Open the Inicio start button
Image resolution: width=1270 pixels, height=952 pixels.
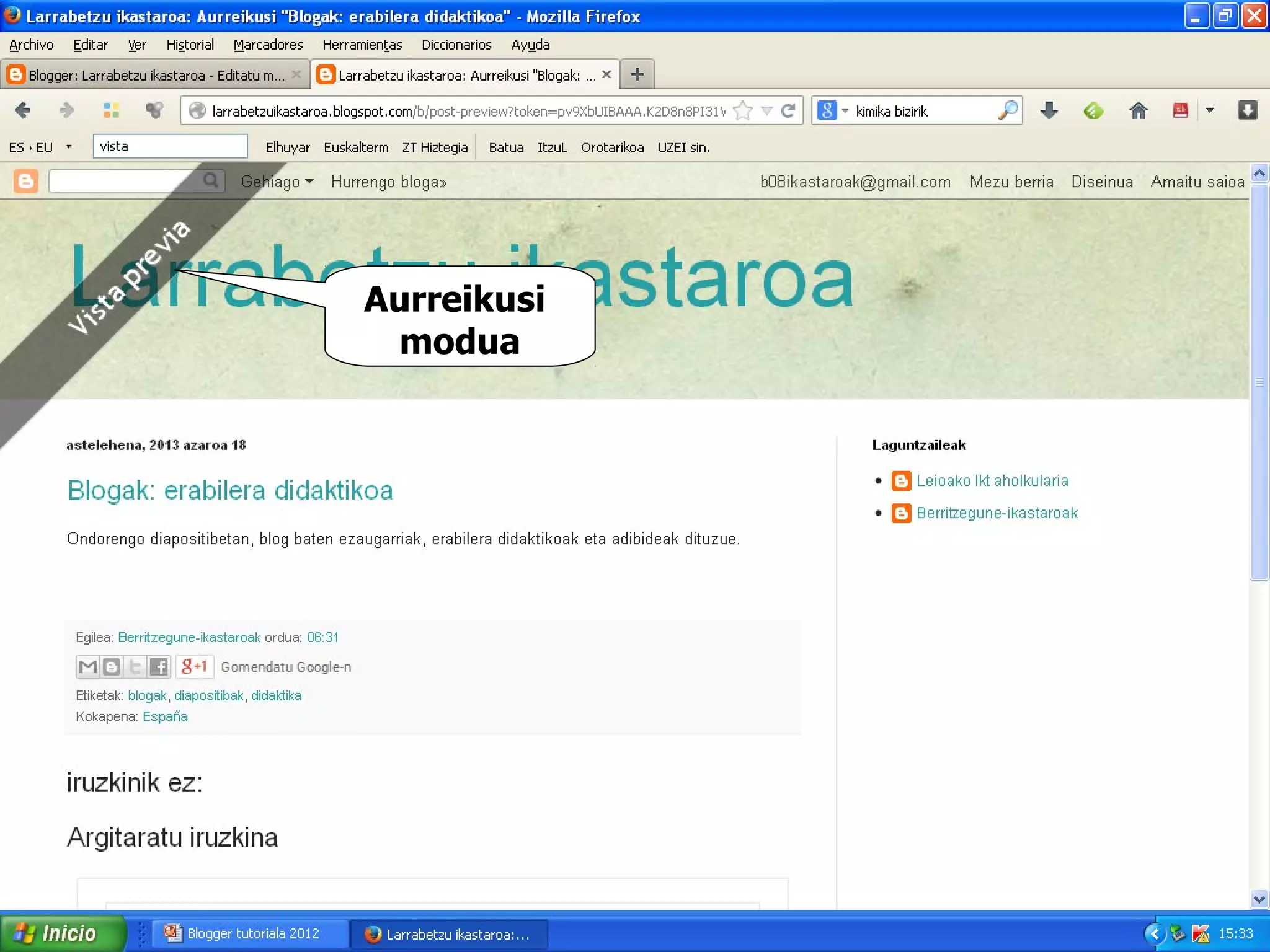62,933
